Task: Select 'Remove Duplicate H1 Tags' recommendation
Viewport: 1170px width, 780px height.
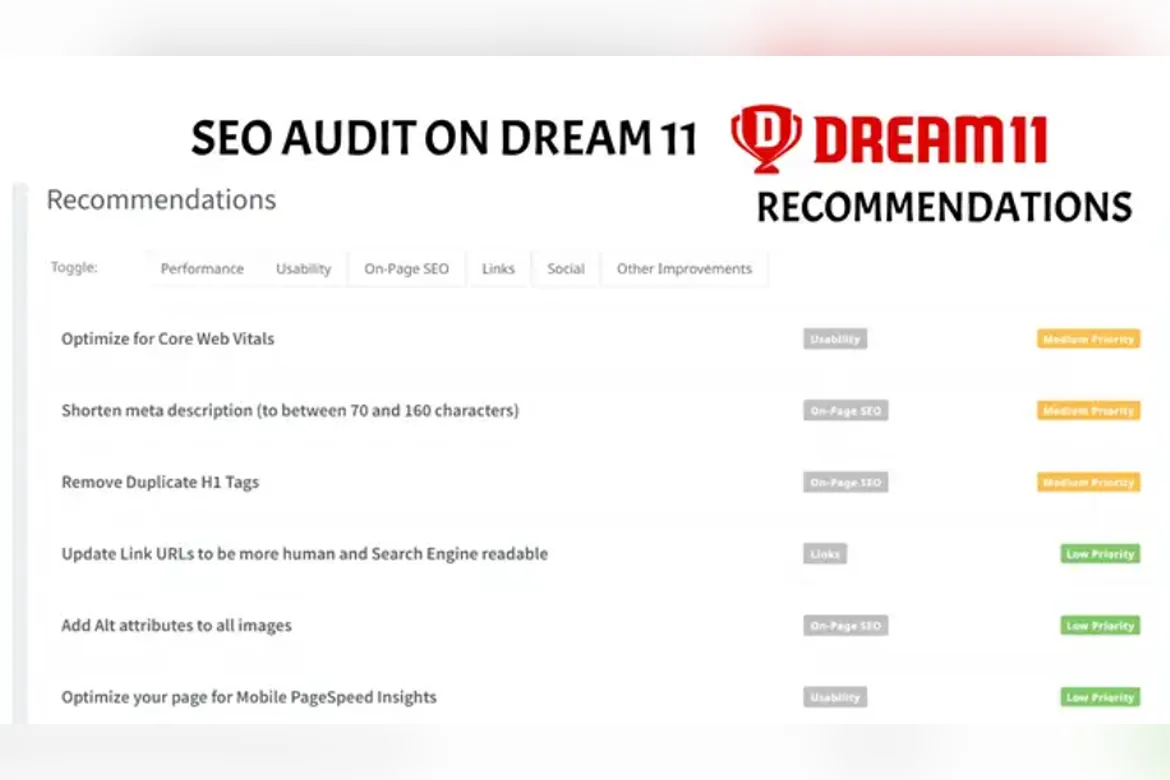Action: (x=160, y=482)
